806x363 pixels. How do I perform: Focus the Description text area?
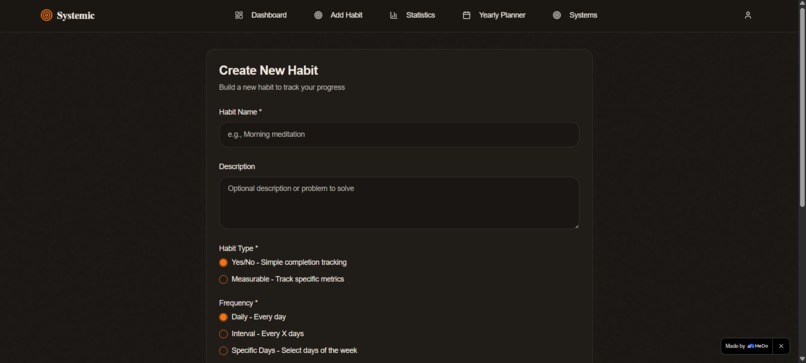tap(399, 203)
